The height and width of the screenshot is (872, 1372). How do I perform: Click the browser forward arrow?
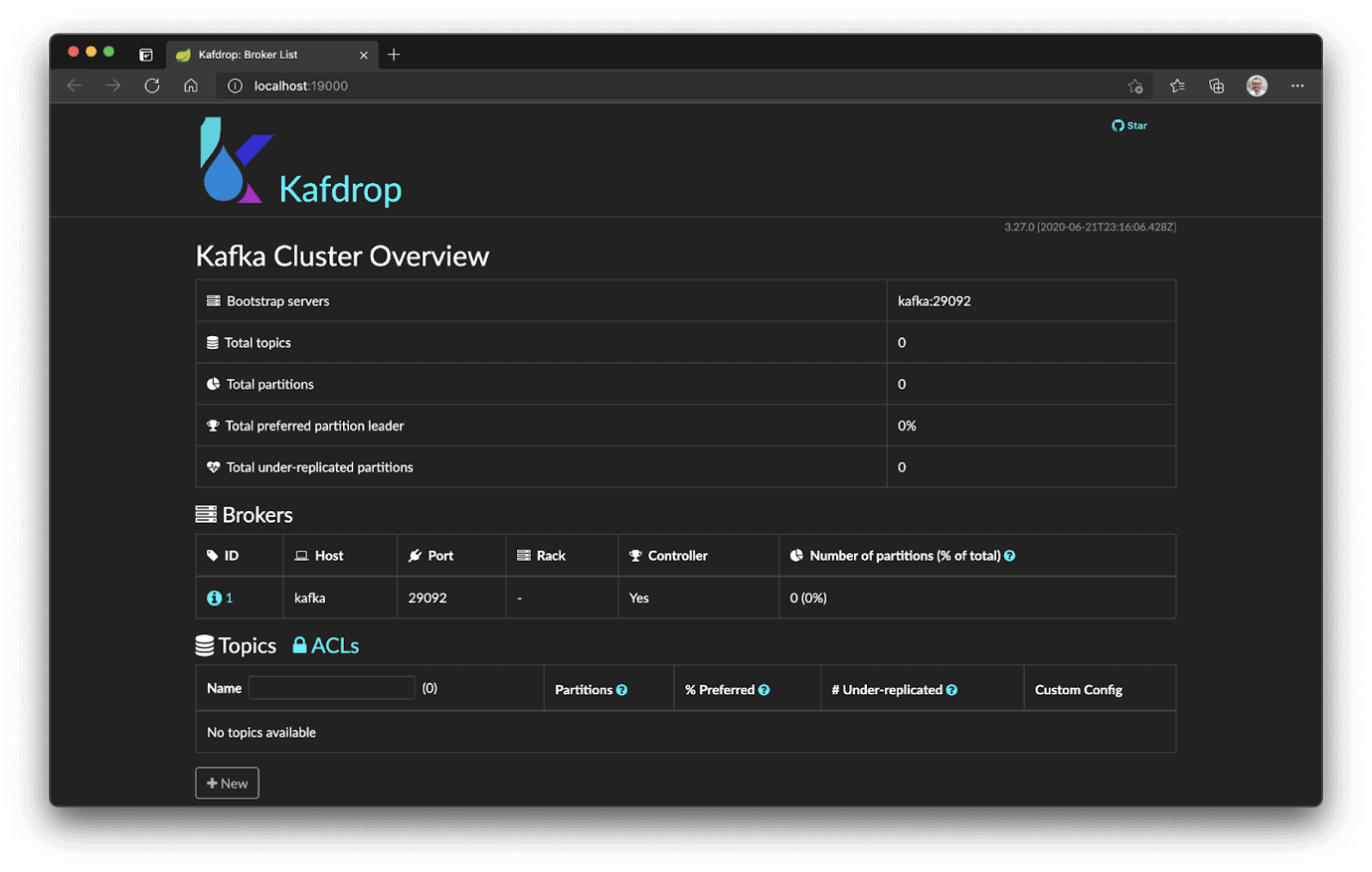[113, 86]
